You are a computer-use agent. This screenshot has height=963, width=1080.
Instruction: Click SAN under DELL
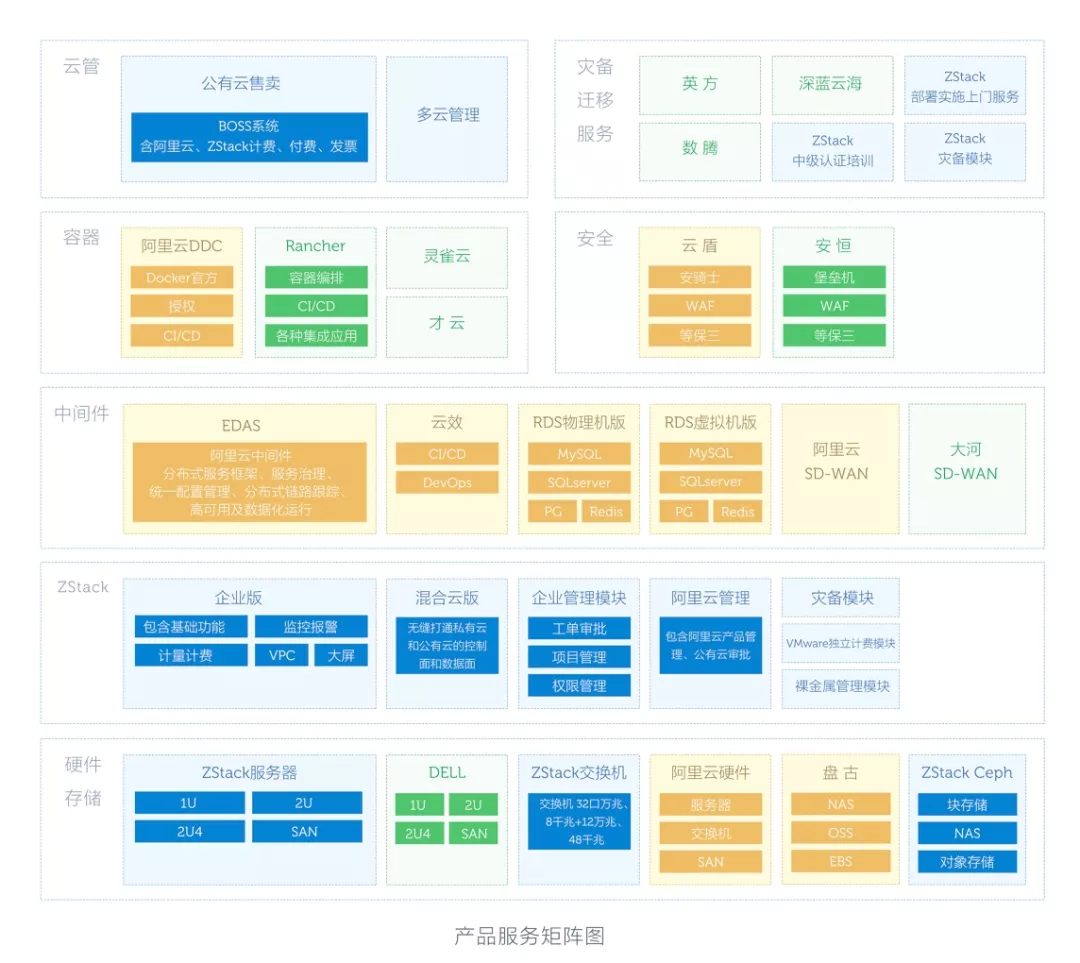tap(472, 833)
